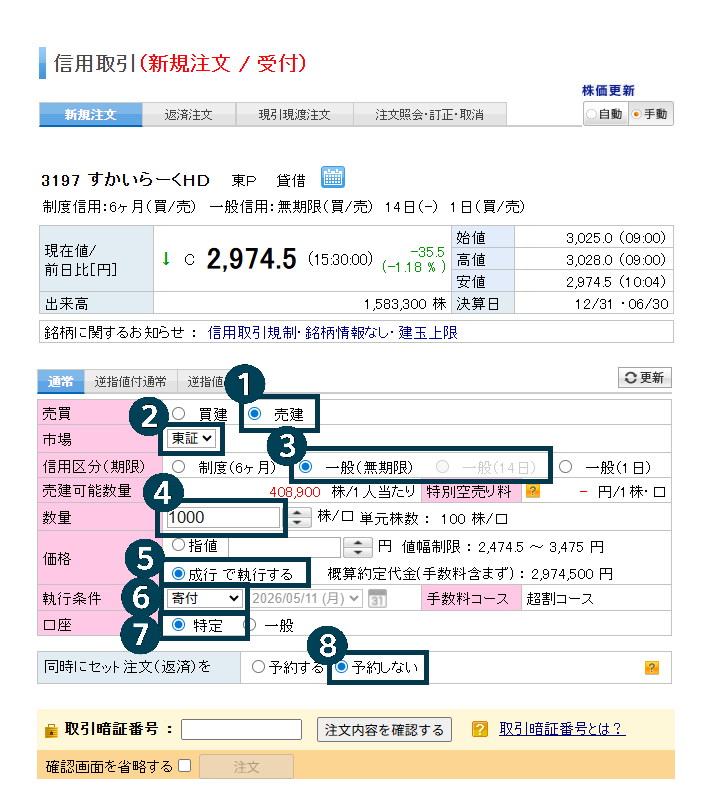The width and height of the screenshot is (715, 810).
Task: Open the 寄付 execution condition dropdown
Action: pyautogui.click(x=204, y=598)
